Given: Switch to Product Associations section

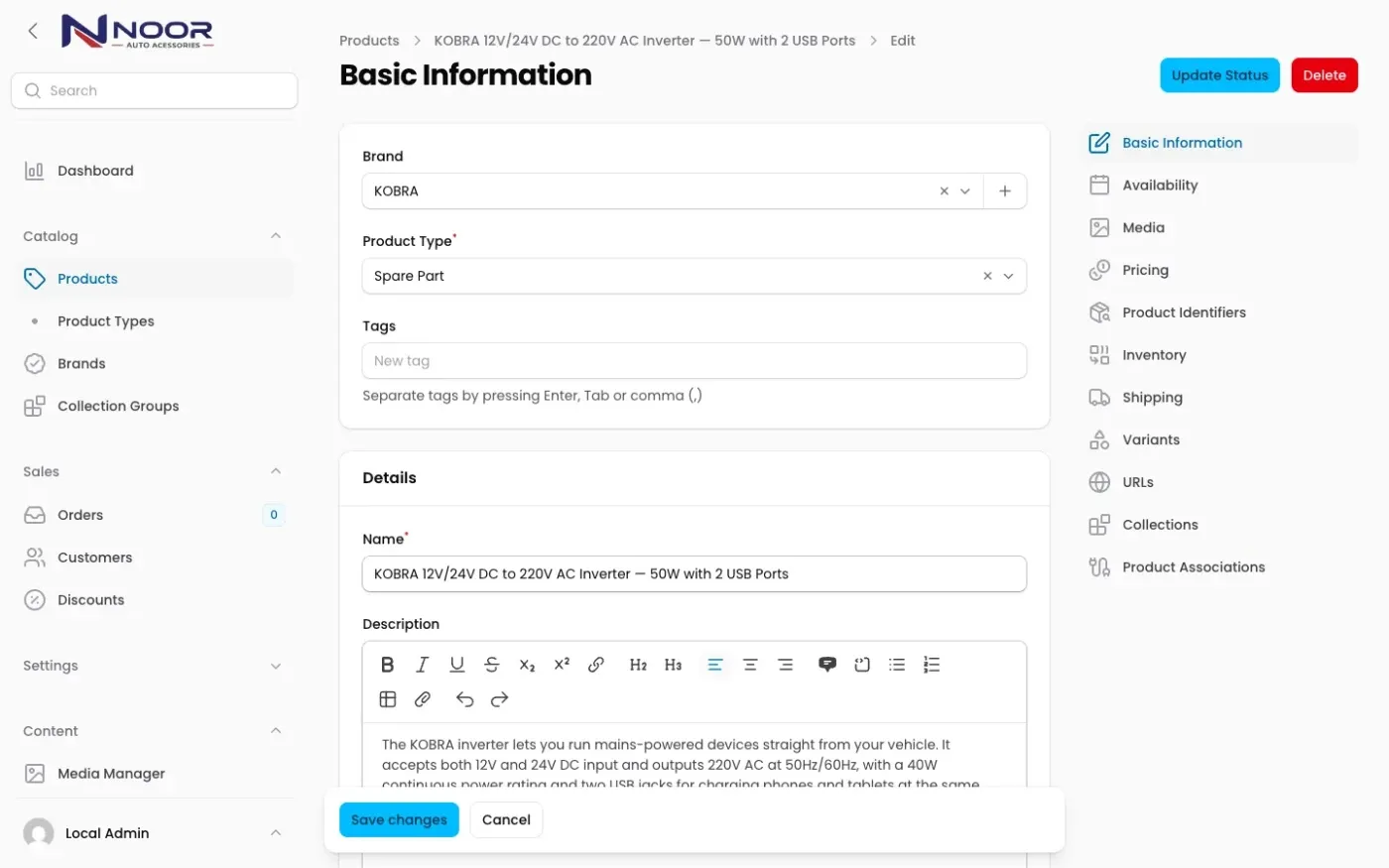Looking at the screenshot, I should coord(1221,567).
